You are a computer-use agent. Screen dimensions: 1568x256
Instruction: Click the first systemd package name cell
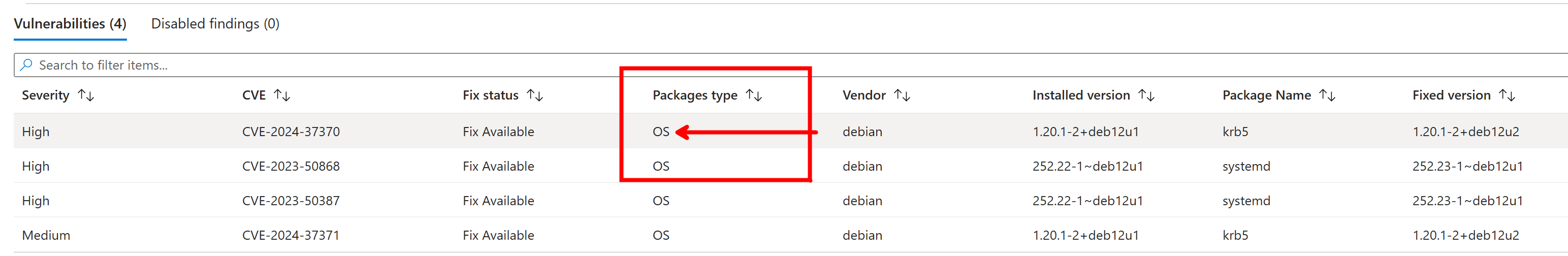click(1246, 166)
